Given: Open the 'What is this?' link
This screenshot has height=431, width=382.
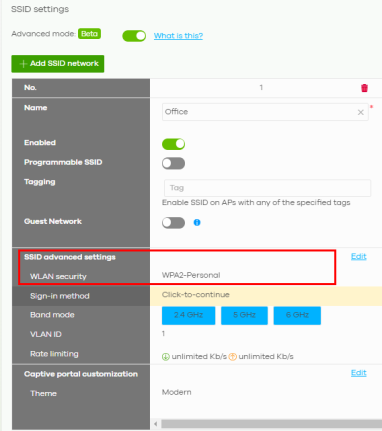Looking at the screenshot, I should pyautogui.click(x=178, y=36).
